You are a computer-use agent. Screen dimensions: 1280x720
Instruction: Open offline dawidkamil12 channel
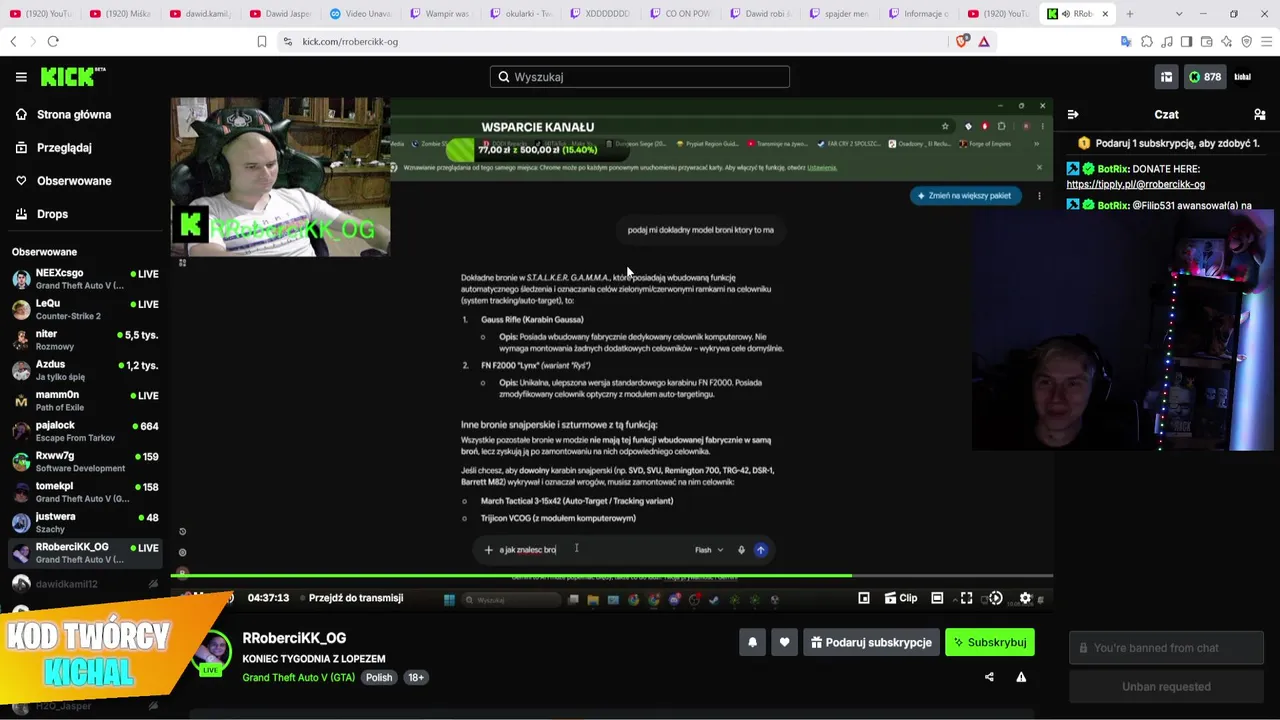[x=85, y=584]
